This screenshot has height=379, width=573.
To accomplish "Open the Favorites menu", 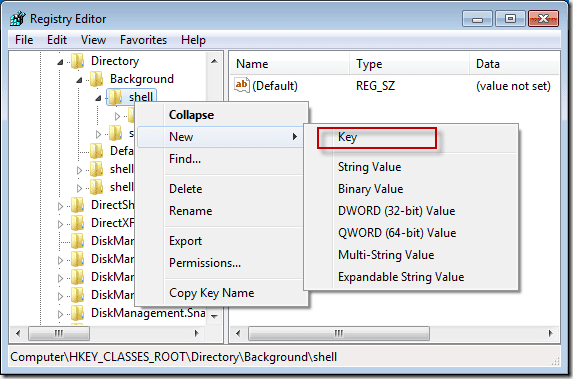I will point(143,39).
